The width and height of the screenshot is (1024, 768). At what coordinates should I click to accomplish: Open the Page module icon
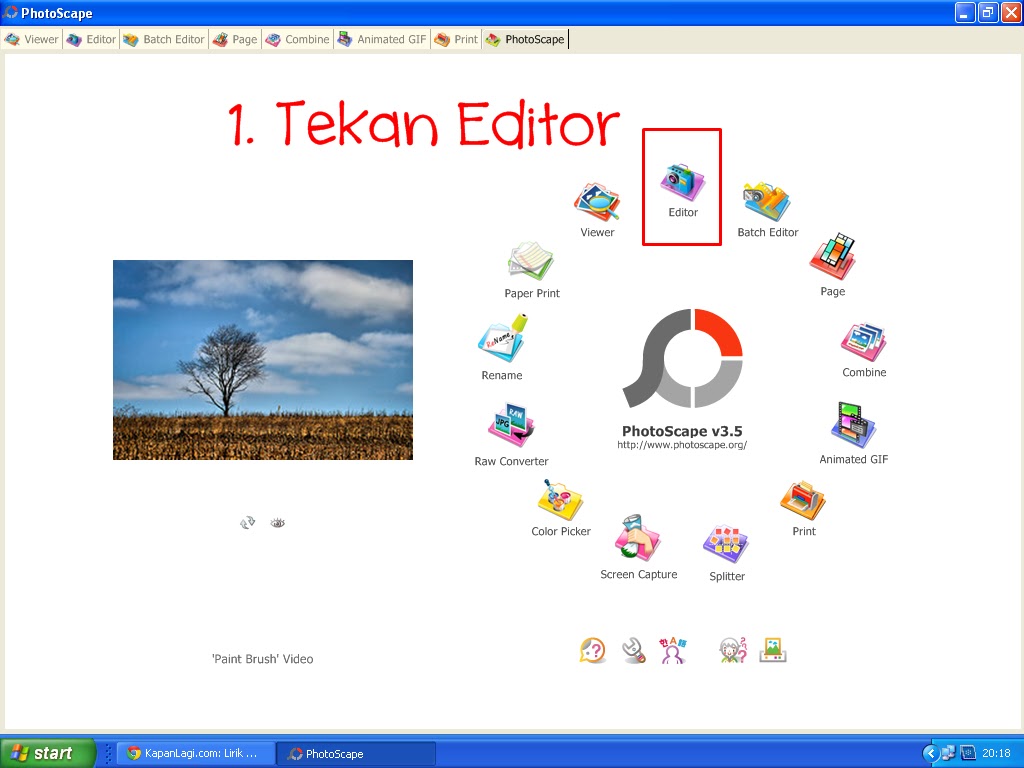[x=832, y=257]
